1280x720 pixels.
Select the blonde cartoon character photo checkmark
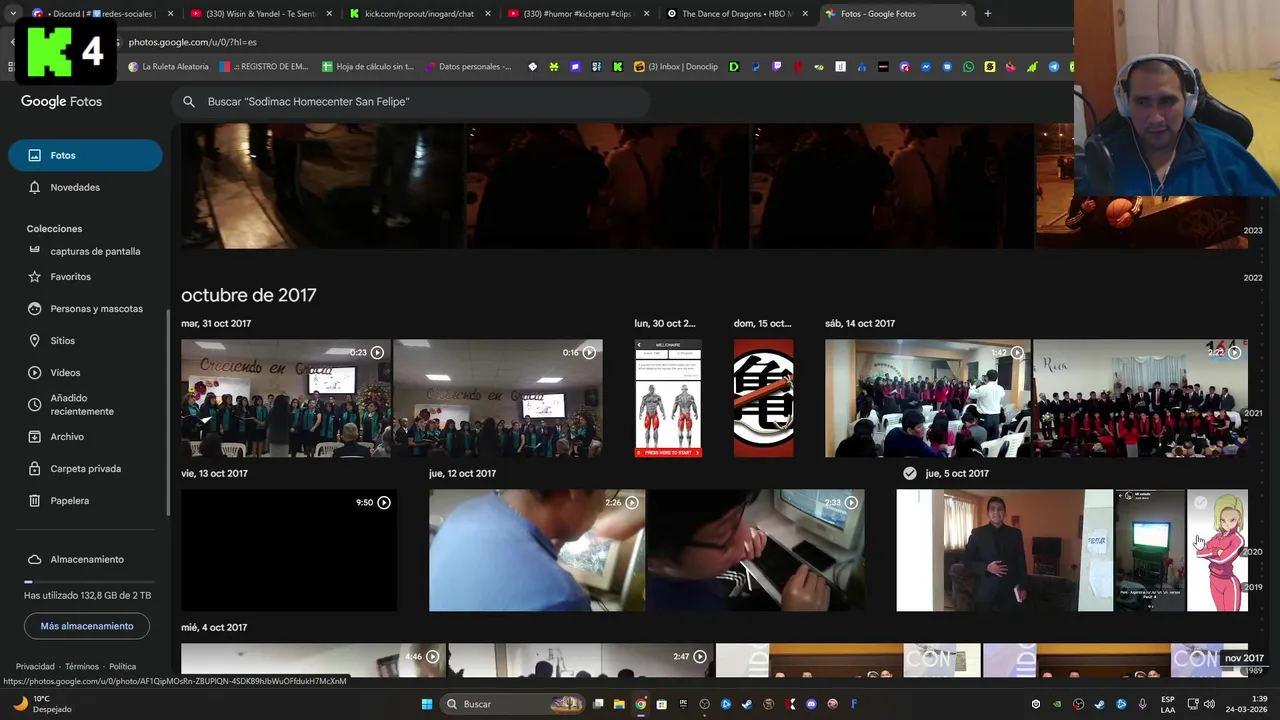[x=1201, y=503]
